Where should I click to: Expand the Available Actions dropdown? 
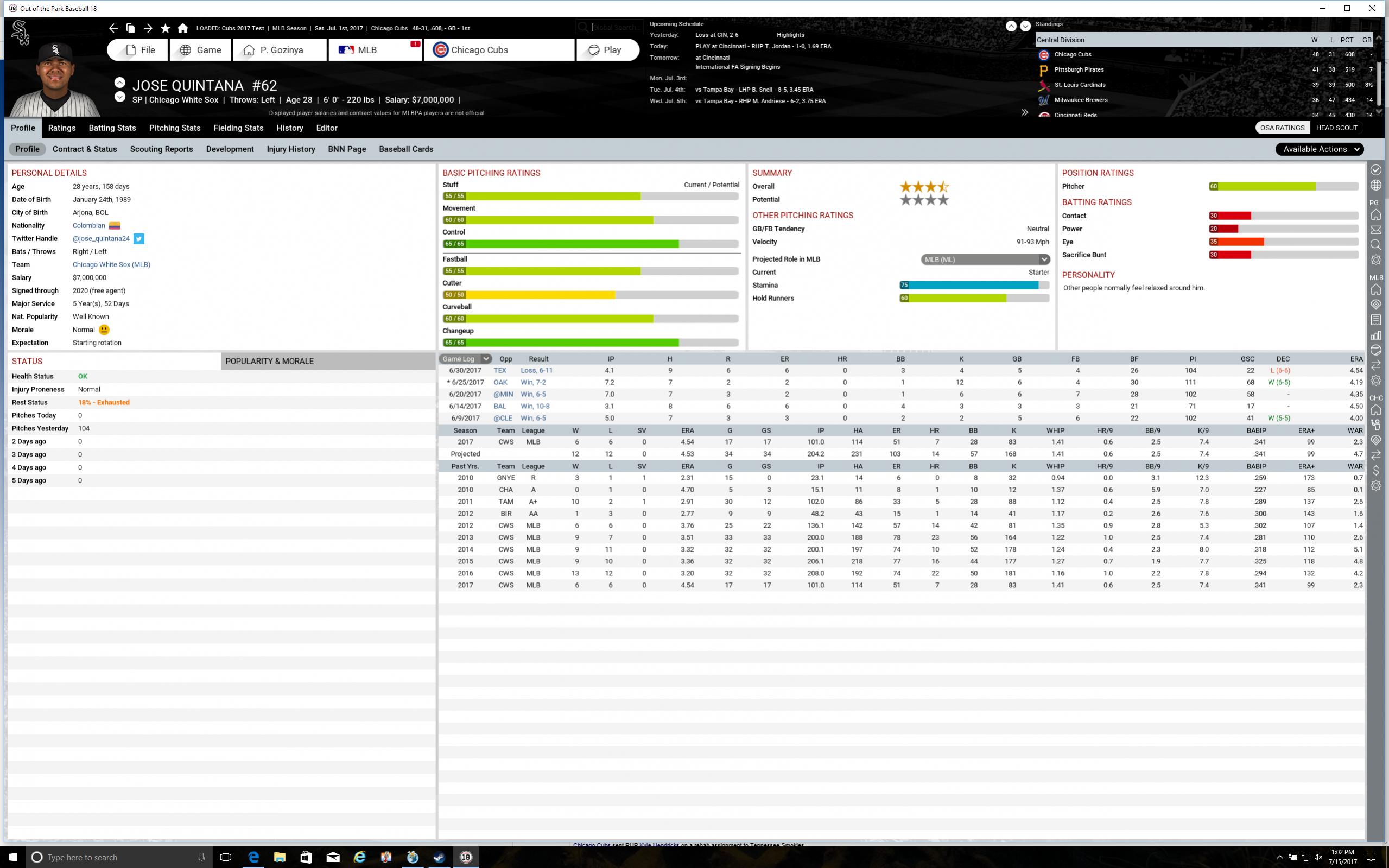tap(1319, 149)
